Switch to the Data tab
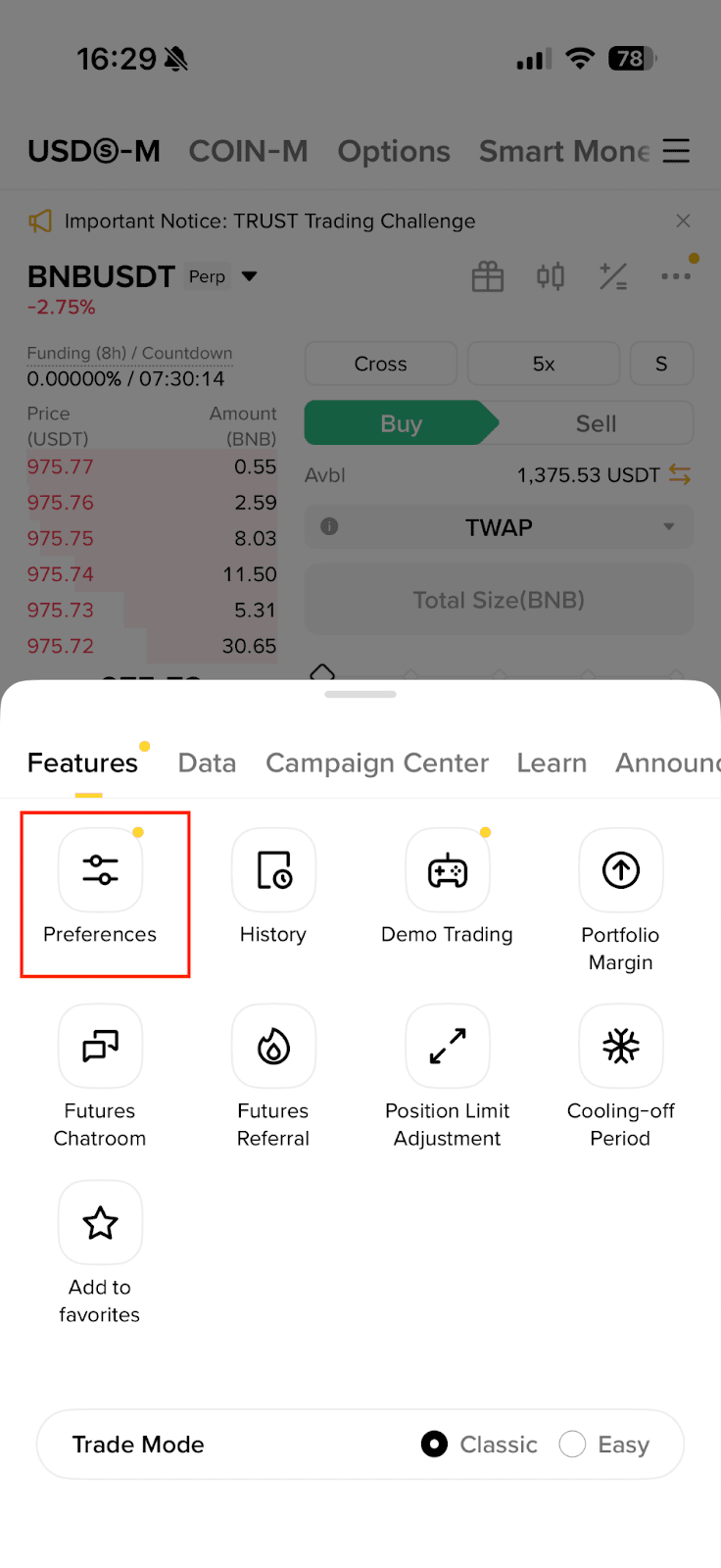Screen dimensions: 721x1568 coord(207,762)
